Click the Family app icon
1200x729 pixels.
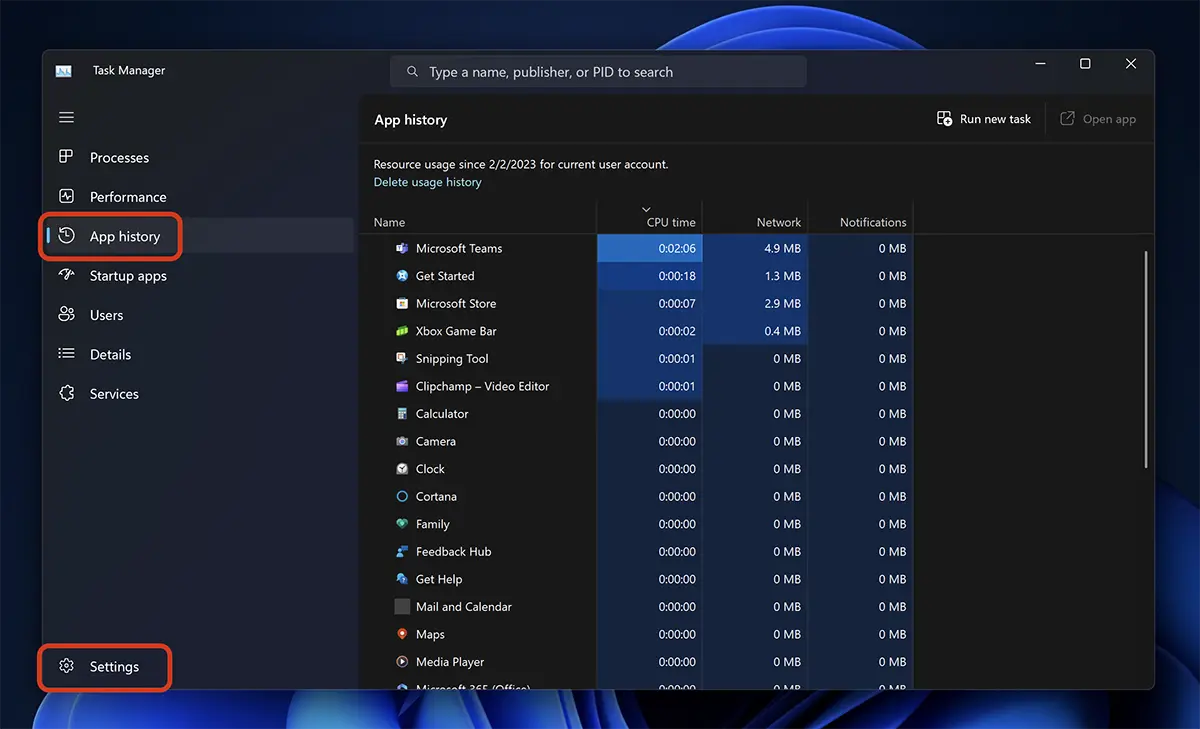[402, 524]
